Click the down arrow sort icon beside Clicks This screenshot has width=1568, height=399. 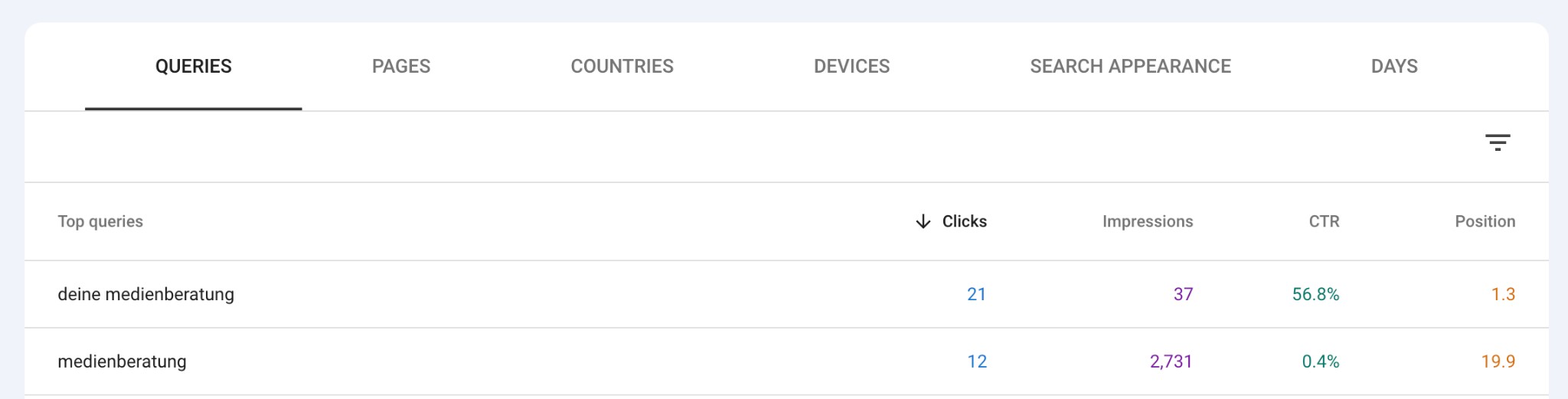click(923, 222)
